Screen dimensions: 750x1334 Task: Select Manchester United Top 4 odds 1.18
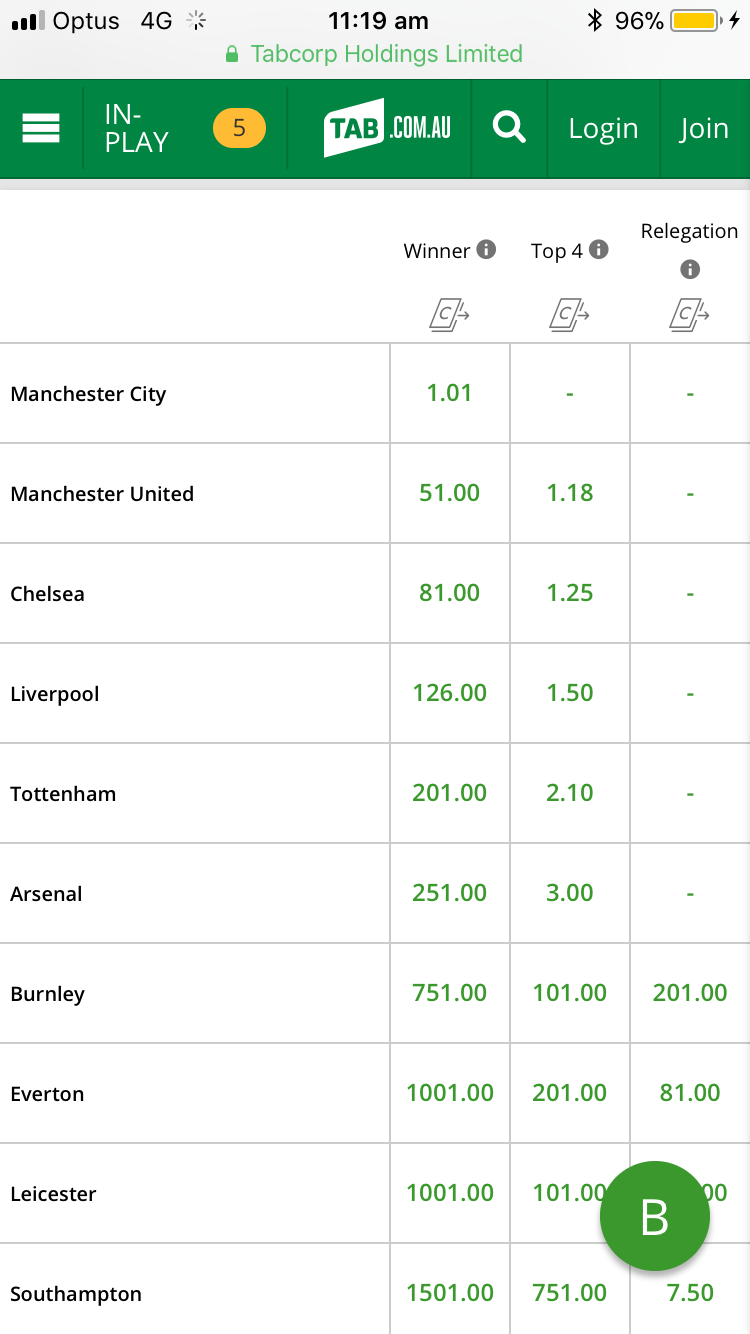[x=570, y=493]
